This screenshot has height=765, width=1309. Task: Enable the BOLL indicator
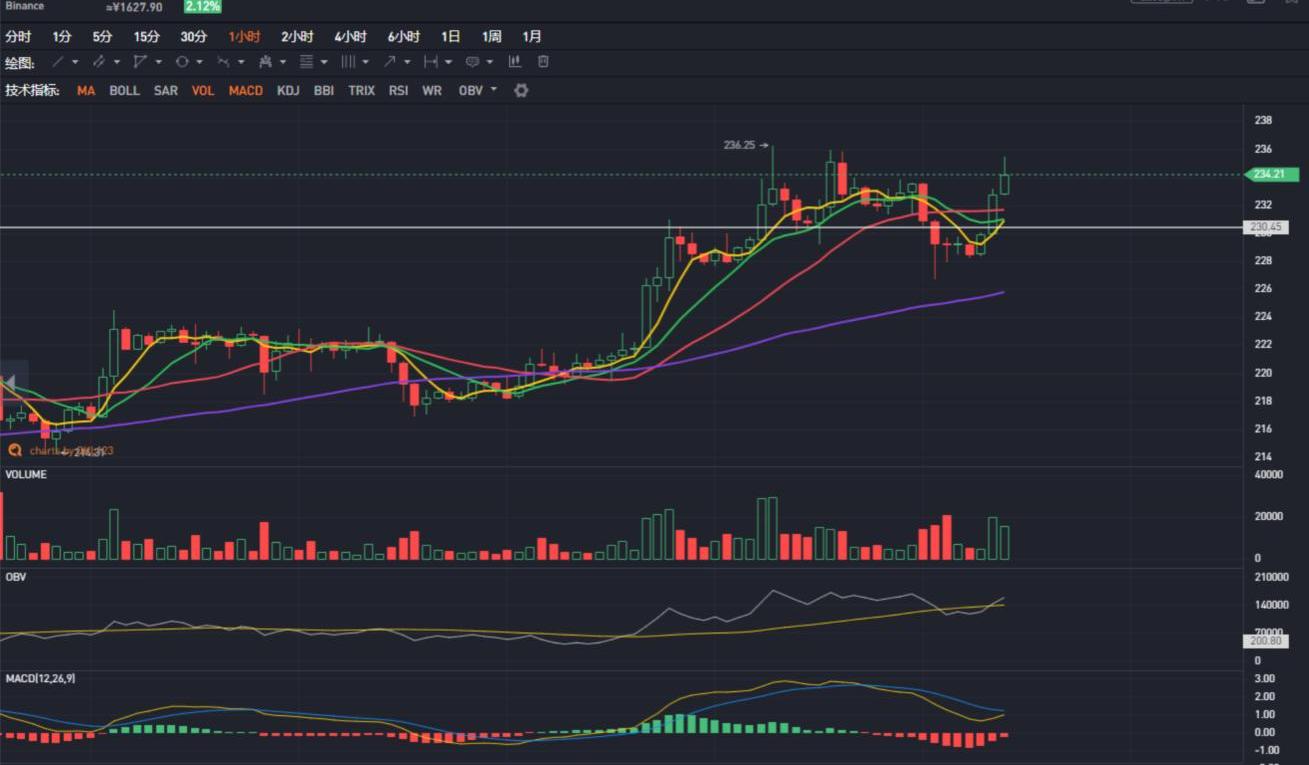point(124,91)
